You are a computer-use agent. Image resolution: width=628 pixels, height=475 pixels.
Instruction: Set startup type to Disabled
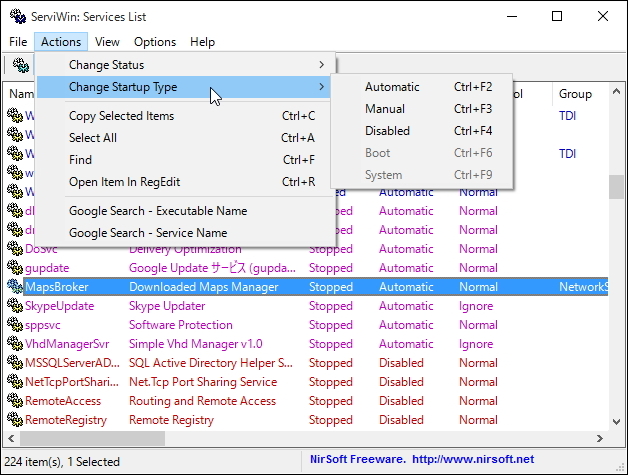click(422, 131)
